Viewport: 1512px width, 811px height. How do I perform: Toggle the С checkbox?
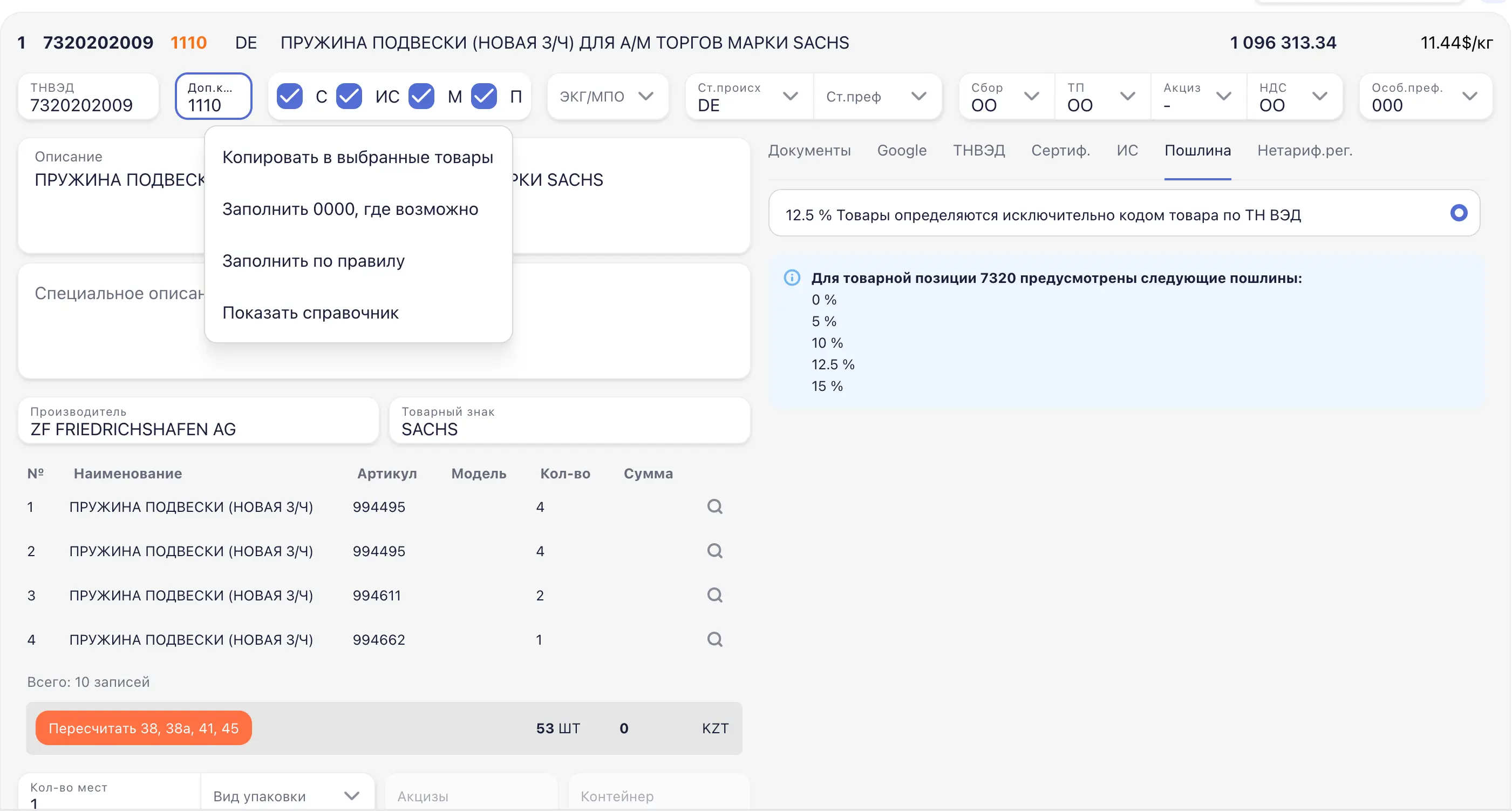point(290,96)
